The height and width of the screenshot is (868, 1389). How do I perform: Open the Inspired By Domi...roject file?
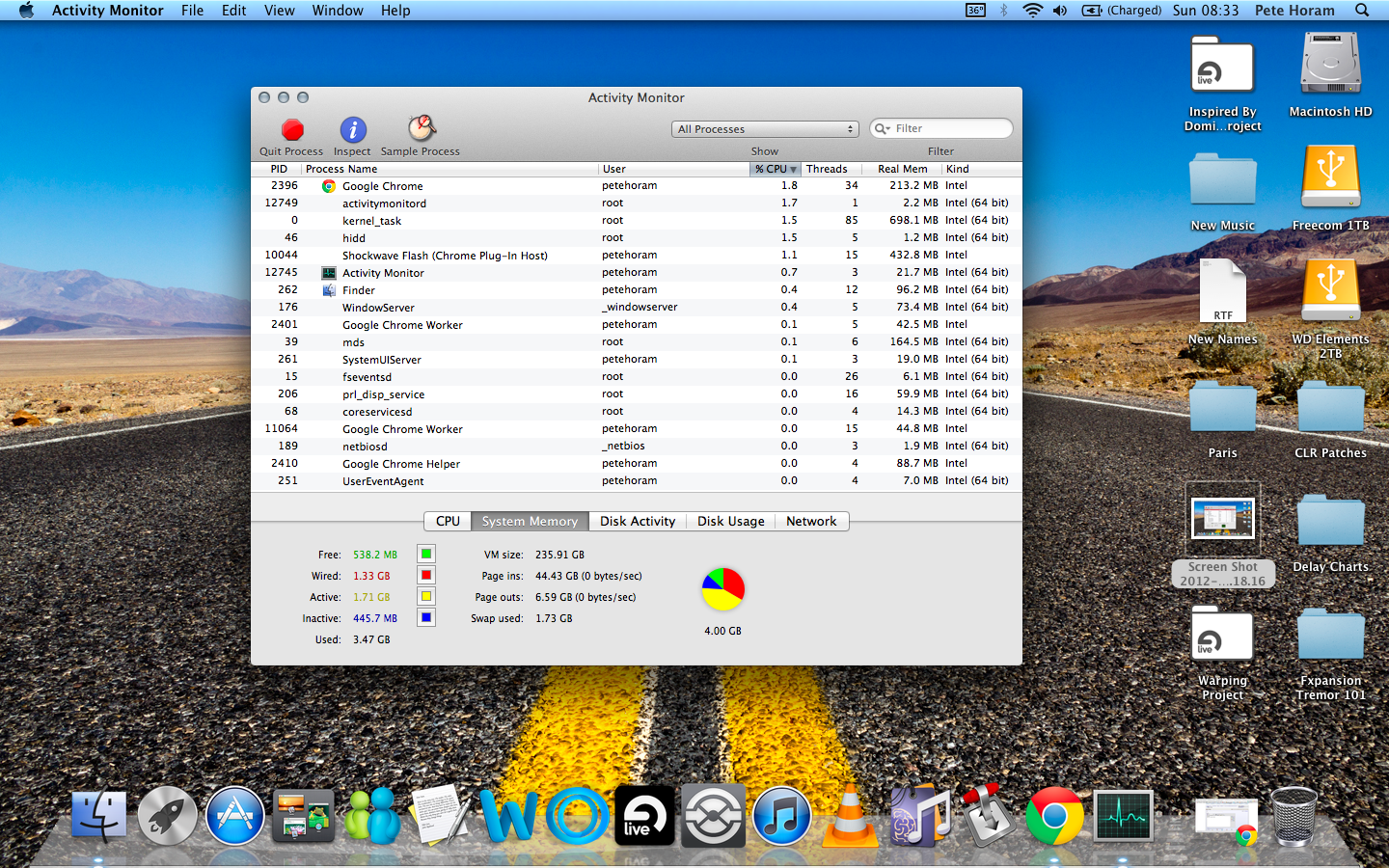pyautogui.click(x=1222, y=65)
